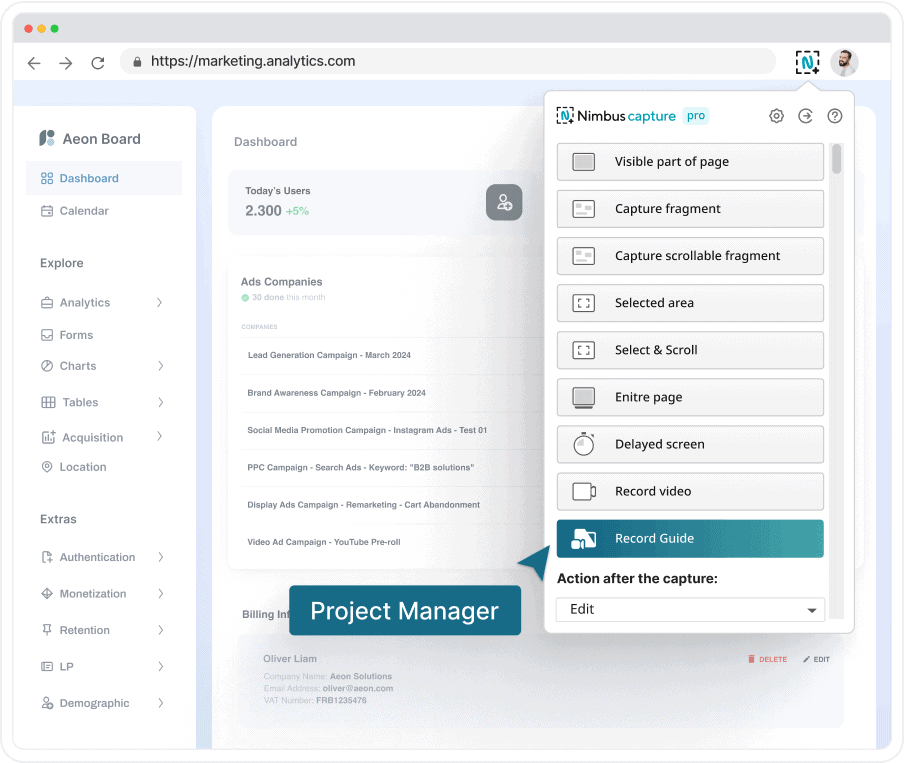Click the Acquisition chart icon
This screenshot has width=904, height=763.
point(48,437)
